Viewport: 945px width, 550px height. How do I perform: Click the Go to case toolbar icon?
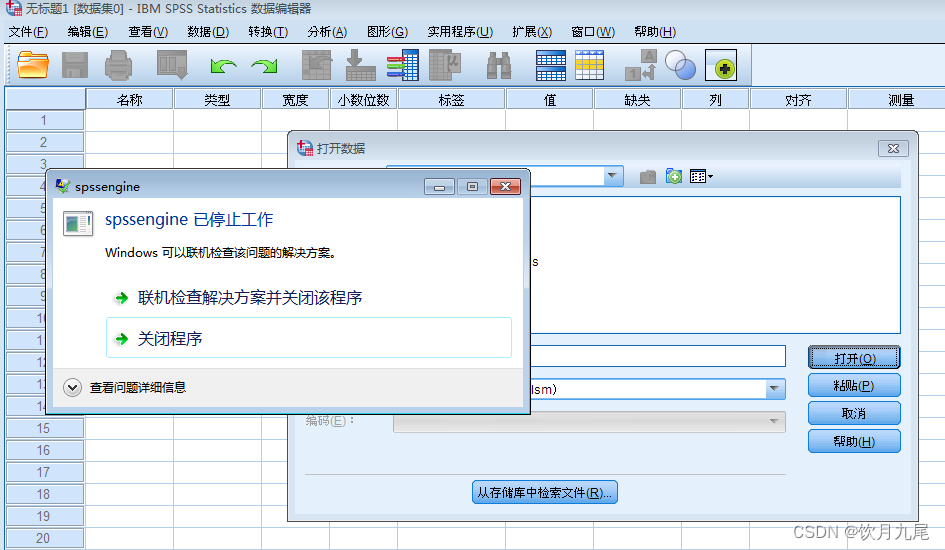[x=317, y=64]
